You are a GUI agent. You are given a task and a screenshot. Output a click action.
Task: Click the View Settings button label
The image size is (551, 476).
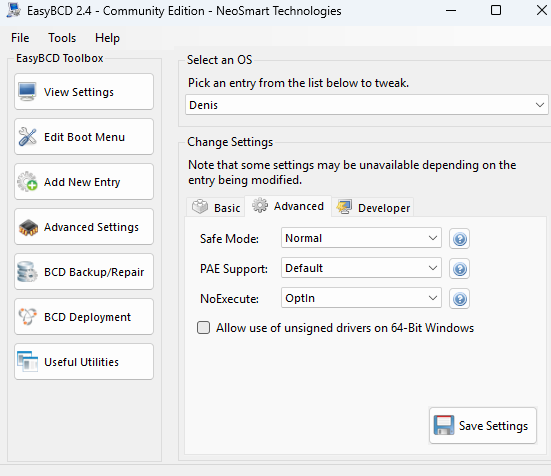pyautogui.click(x=79, y=92)
